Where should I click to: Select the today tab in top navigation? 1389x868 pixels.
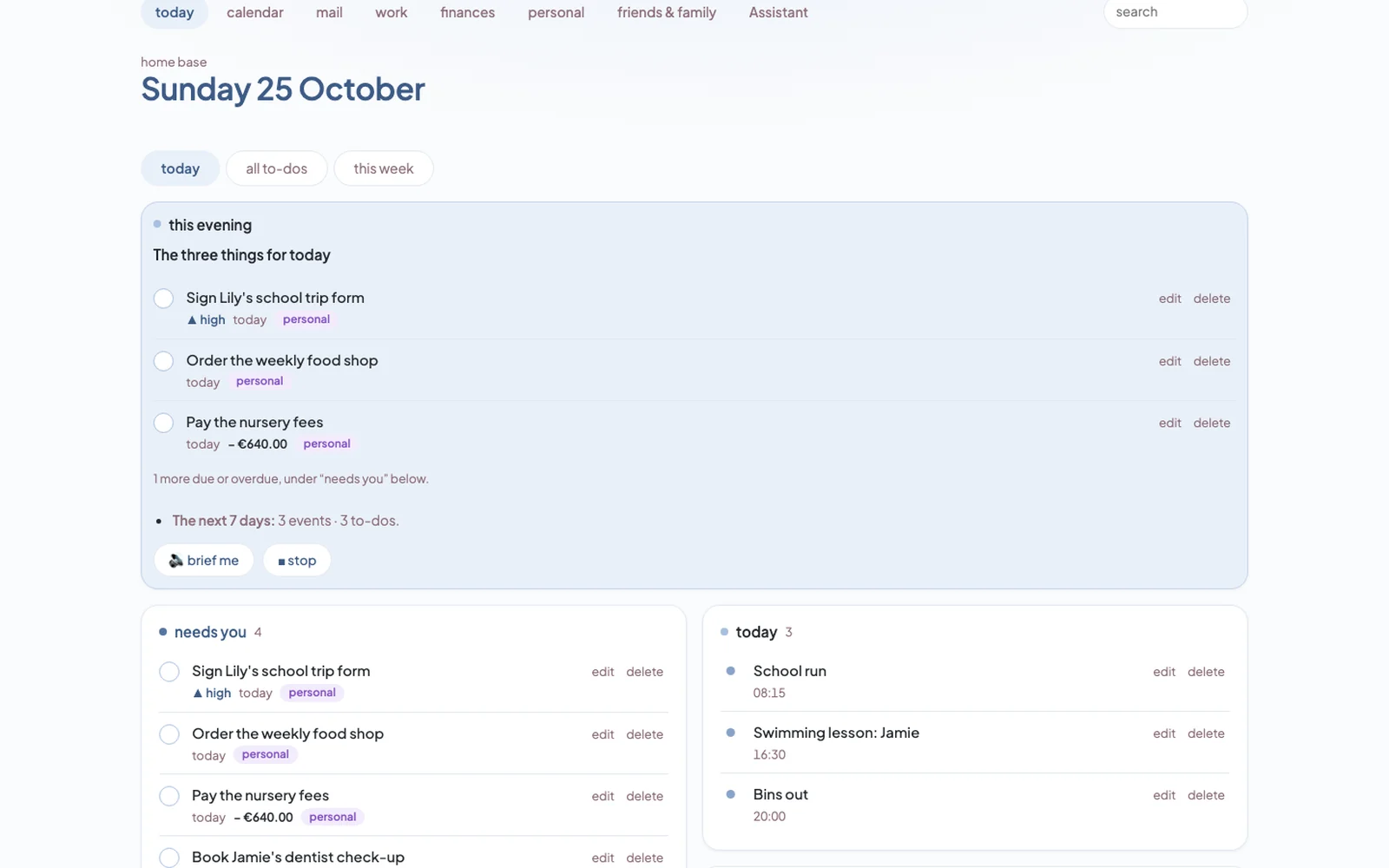click(x=174, y=12)
